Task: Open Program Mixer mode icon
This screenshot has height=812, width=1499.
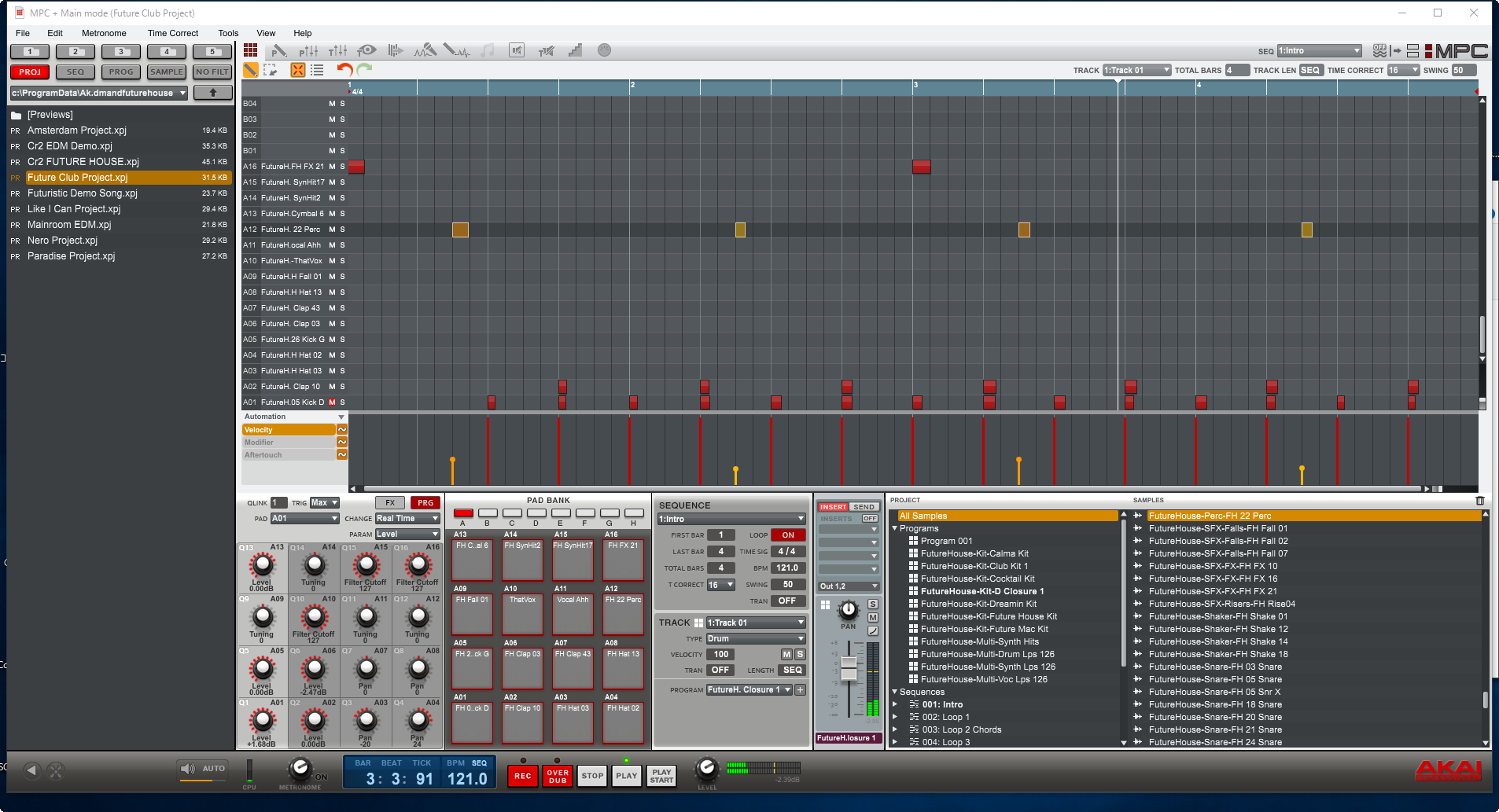Action: [308, 50]
